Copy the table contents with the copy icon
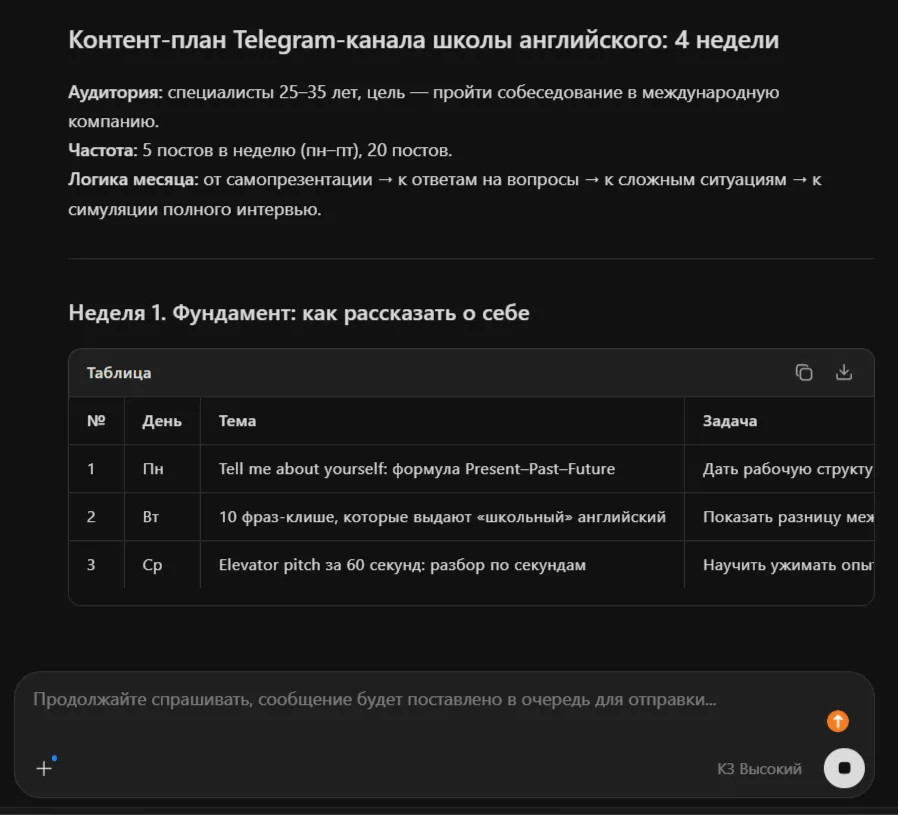 (804, 373)
